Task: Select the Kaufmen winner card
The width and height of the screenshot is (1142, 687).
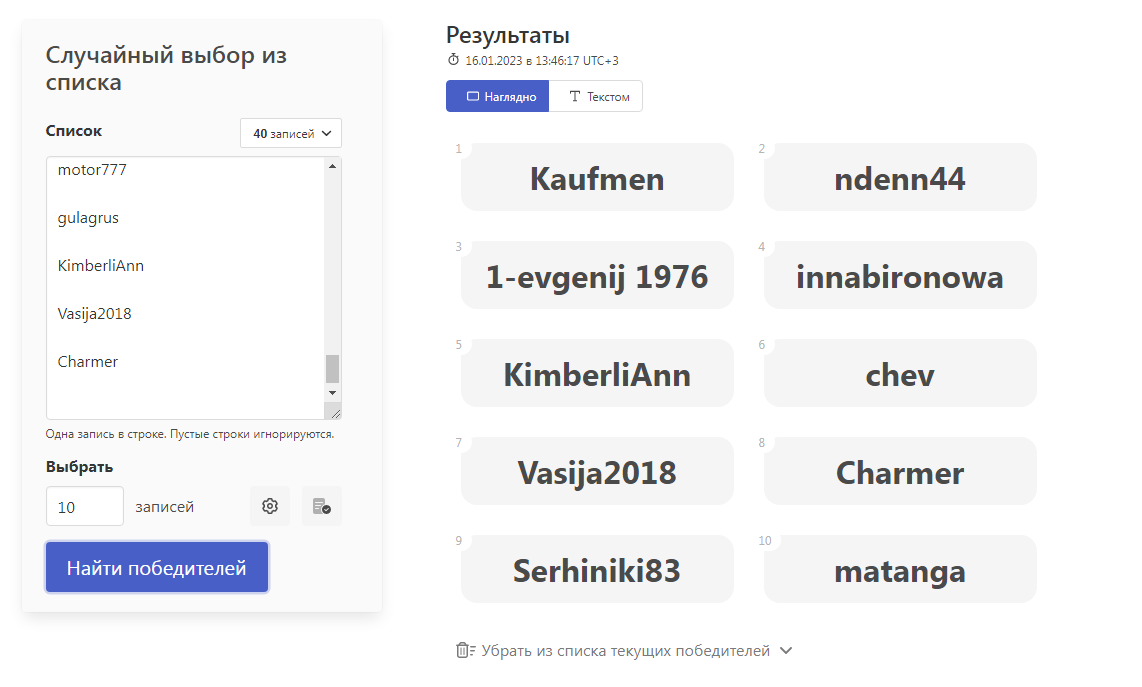Action: tap(597, 179)
